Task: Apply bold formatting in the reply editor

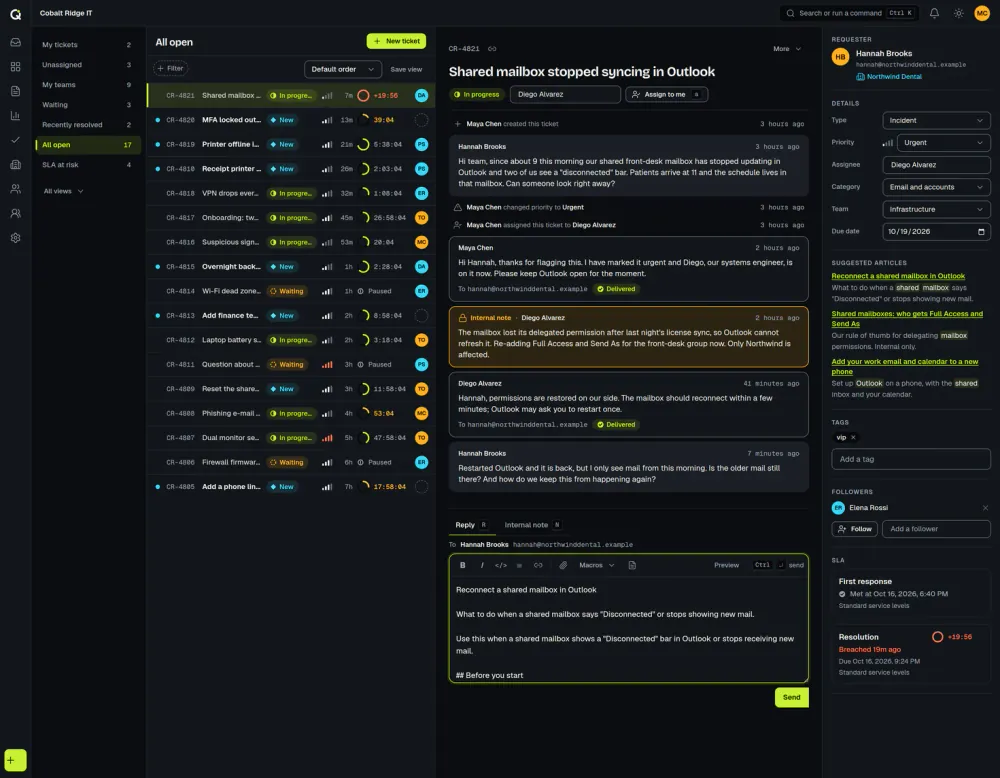Action: coord(463,565)
